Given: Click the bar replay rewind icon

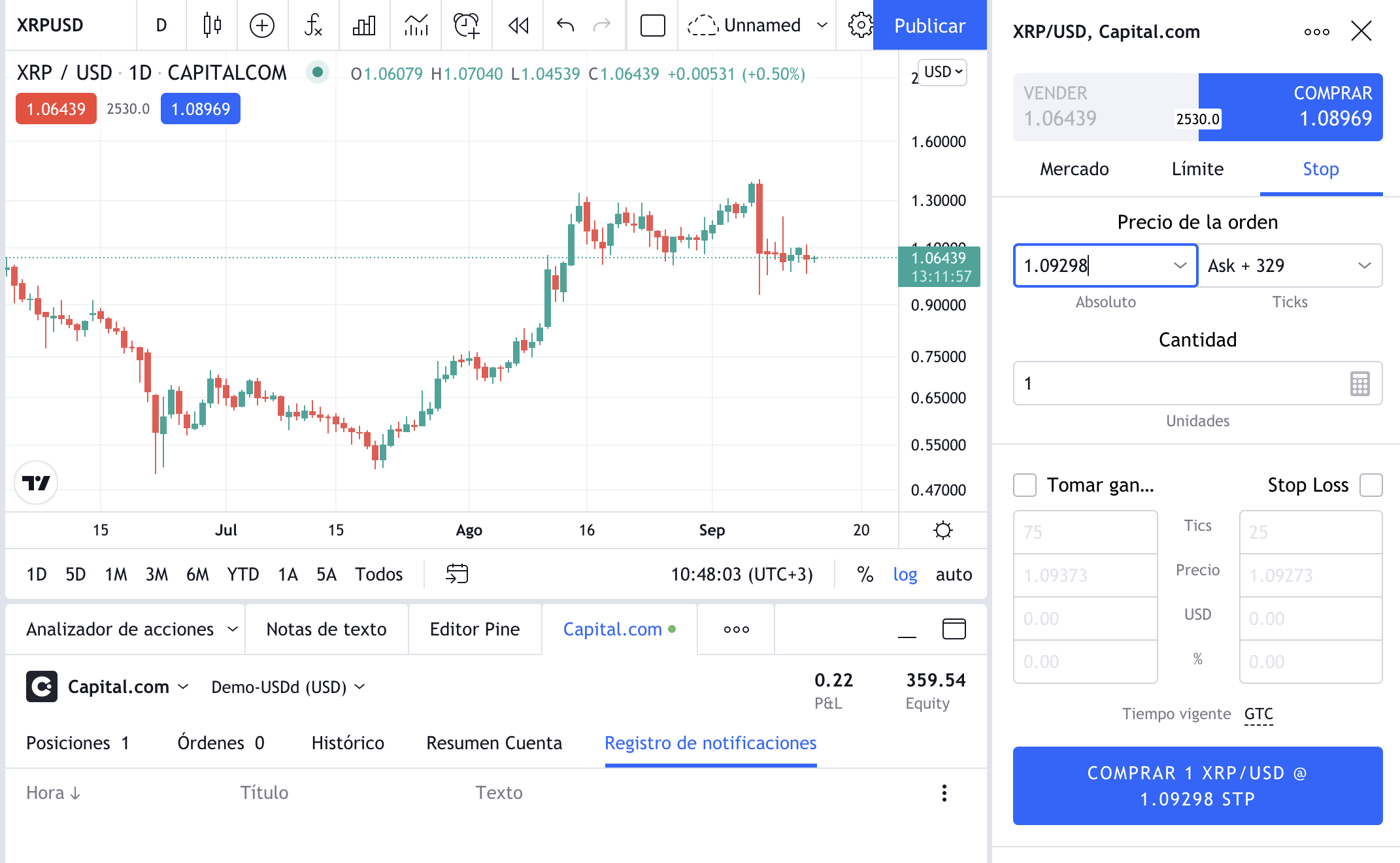Looking at the screenshot, I should (518, 25).
